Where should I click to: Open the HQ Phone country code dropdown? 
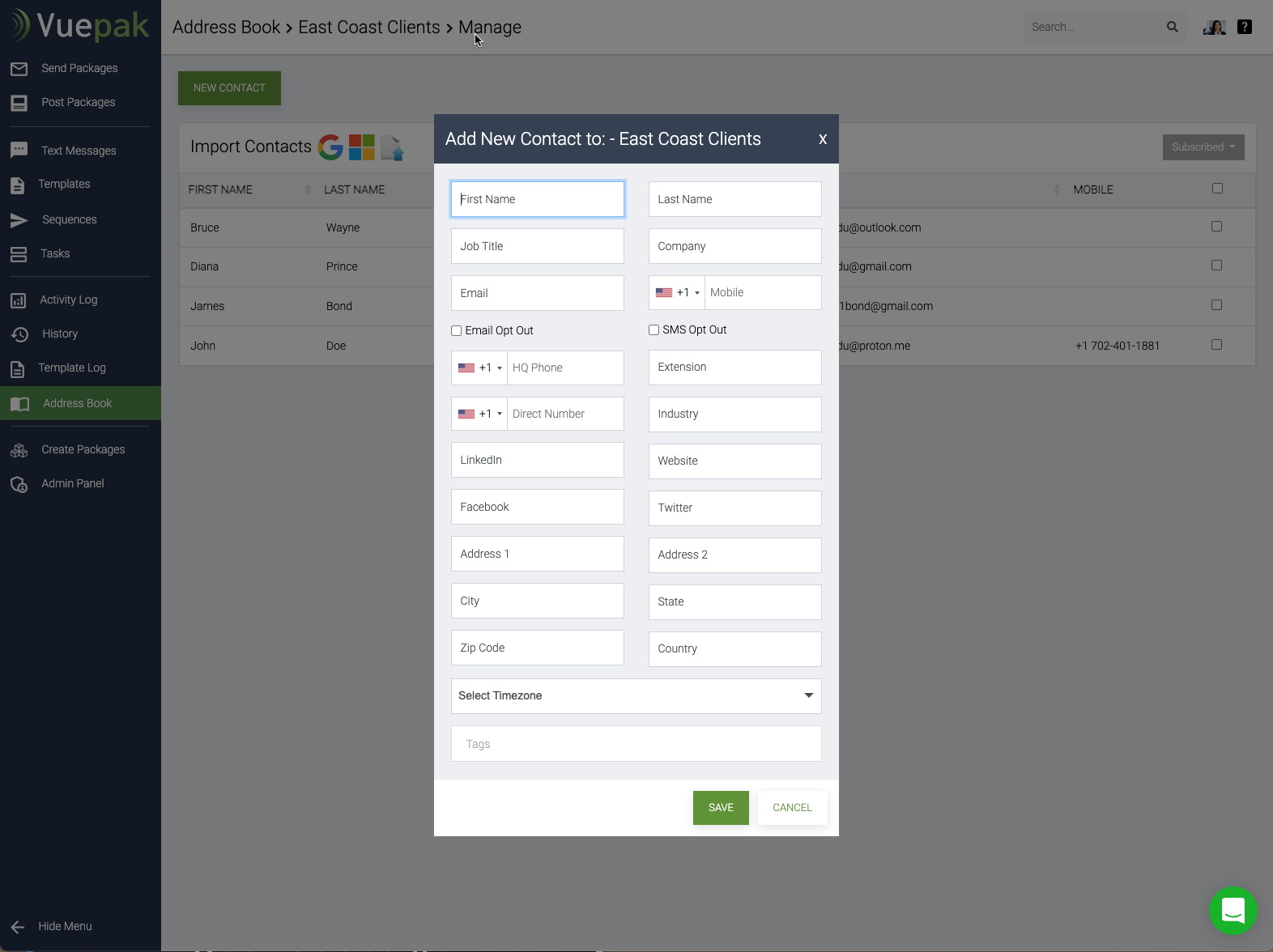(480, 368)
